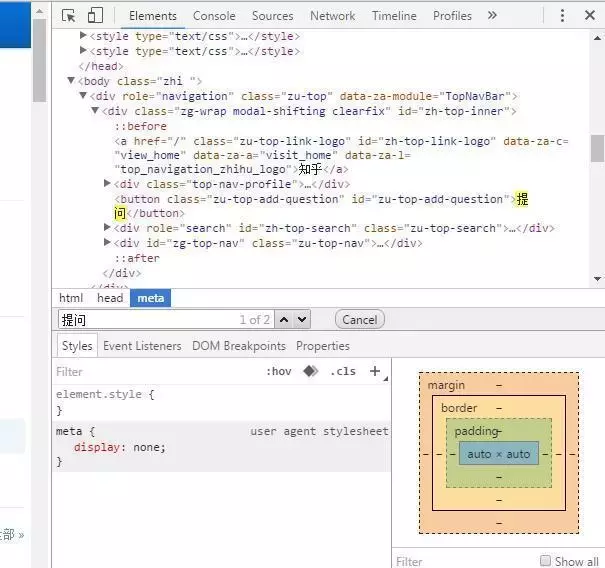Viewport: 605px width, 568px height.
Task: Add new style rule with plus icon
Action: (x=375, y=371)
